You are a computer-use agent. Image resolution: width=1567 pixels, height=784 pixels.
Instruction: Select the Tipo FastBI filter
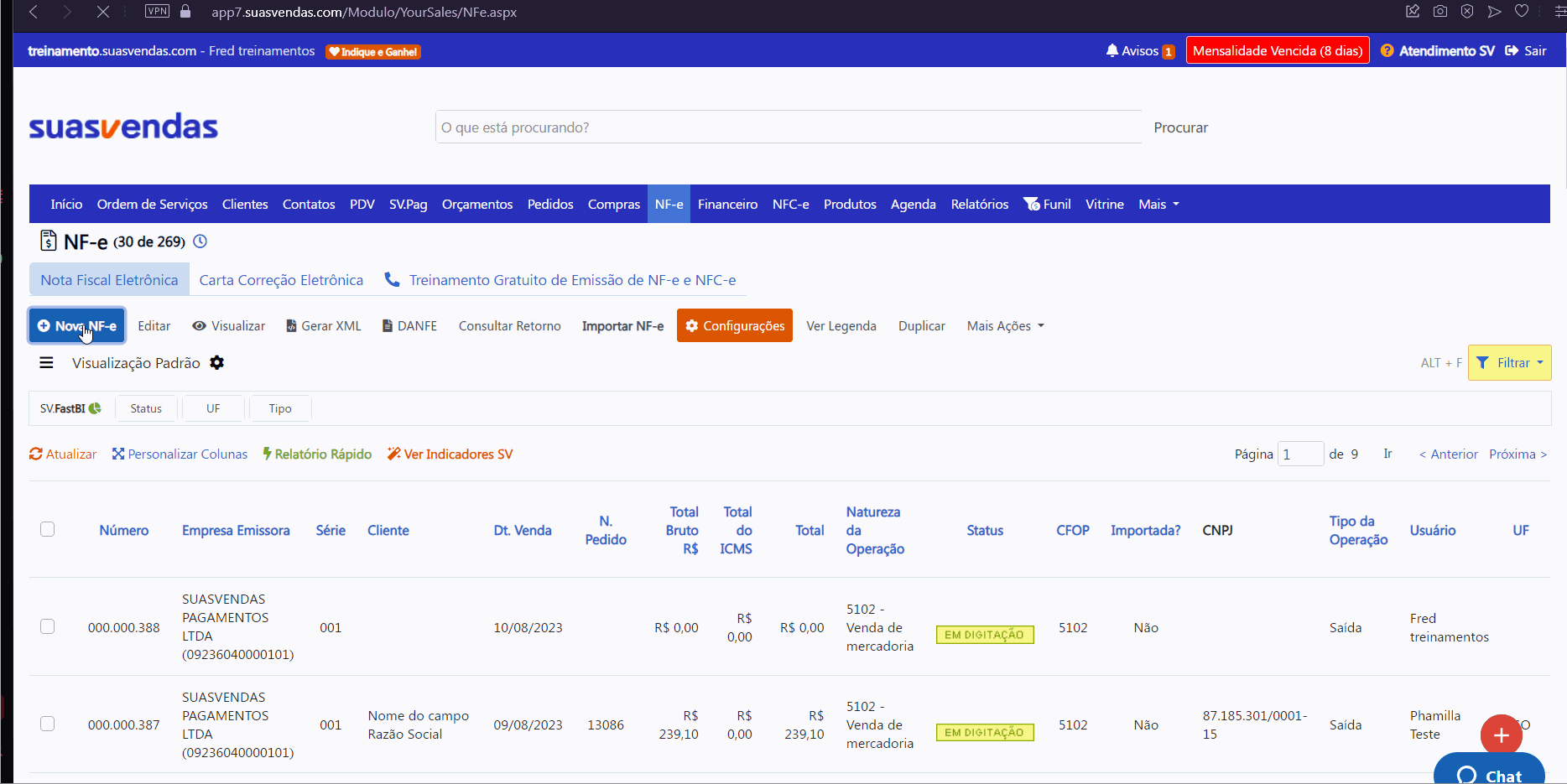tap(280, 408)
